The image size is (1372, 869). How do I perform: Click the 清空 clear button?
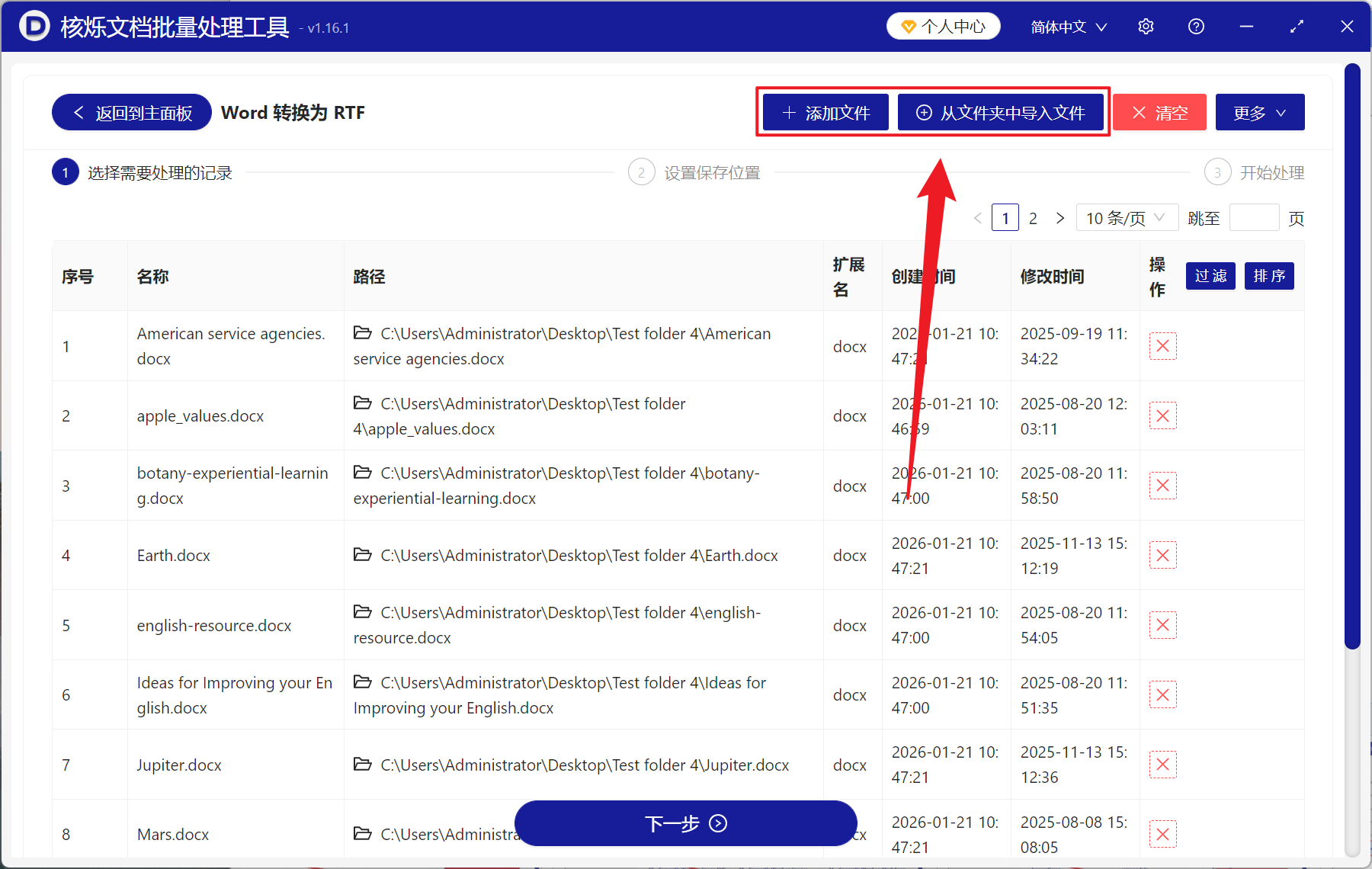[x=1159, y=112]
